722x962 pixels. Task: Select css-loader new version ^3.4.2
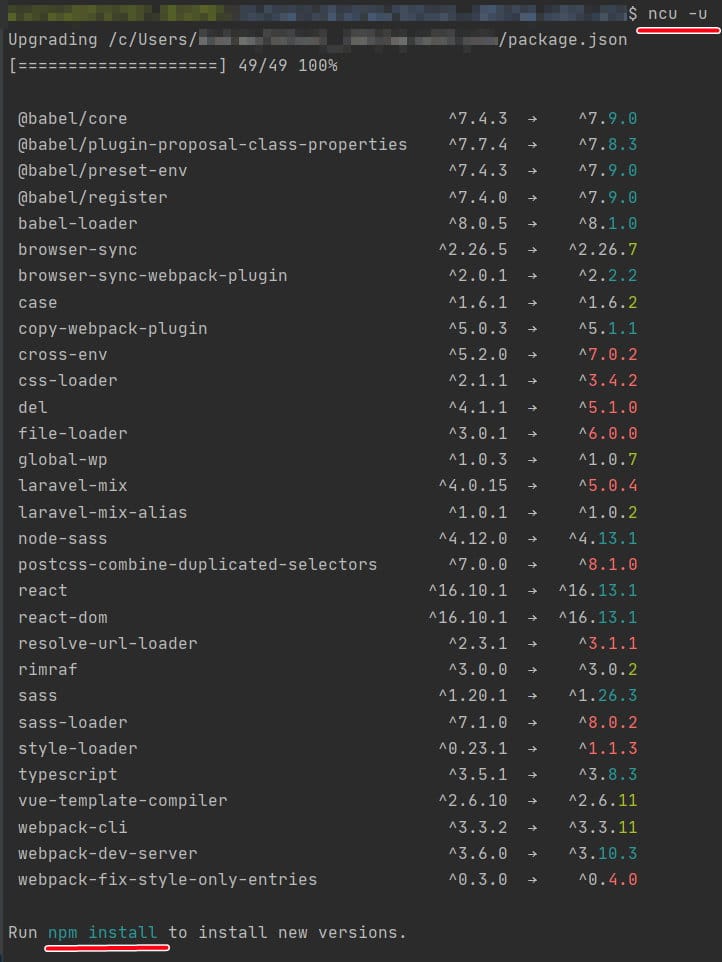click(x=608, y=380)
